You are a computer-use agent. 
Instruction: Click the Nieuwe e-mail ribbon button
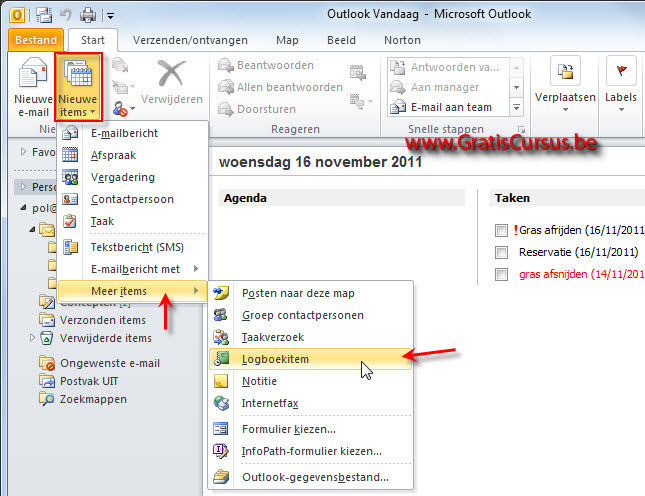(33, 88)
